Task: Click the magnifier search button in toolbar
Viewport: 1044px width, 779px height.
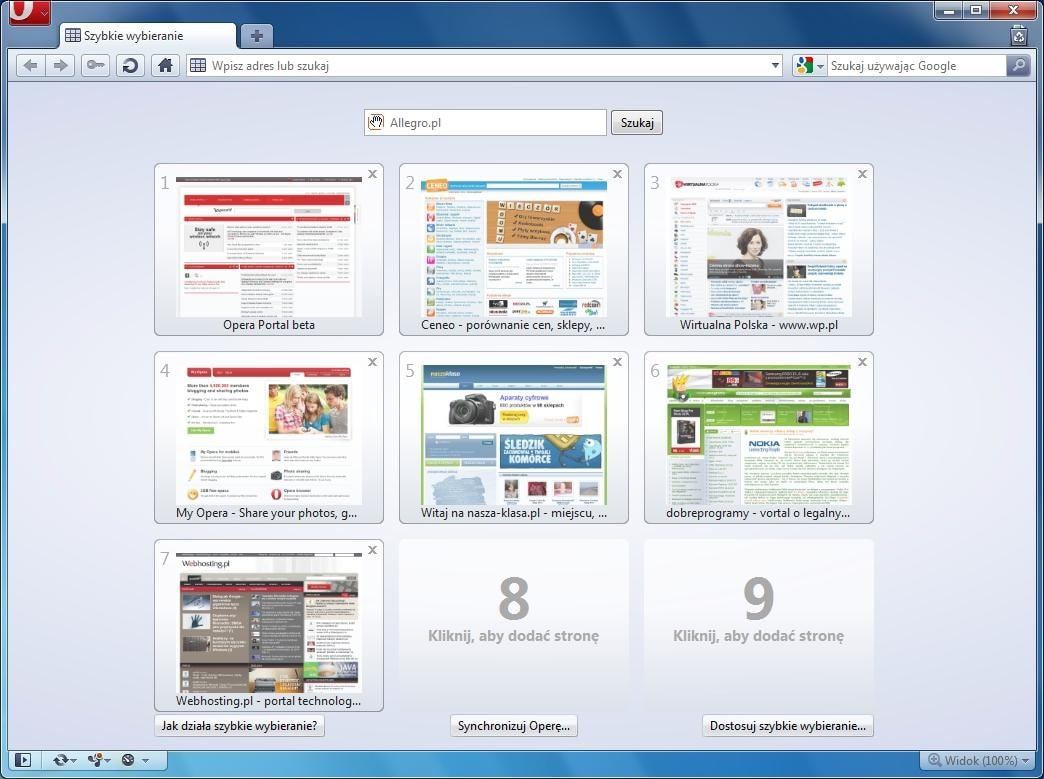Action: 1018,65
